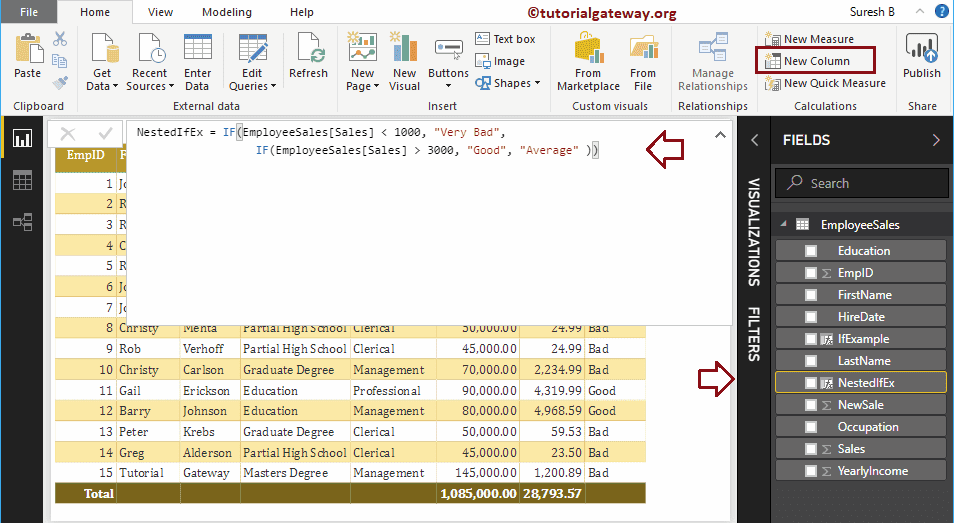Switch to the Help tab
The width and height of the screenshot is (954, 523).
pos(302,12)
